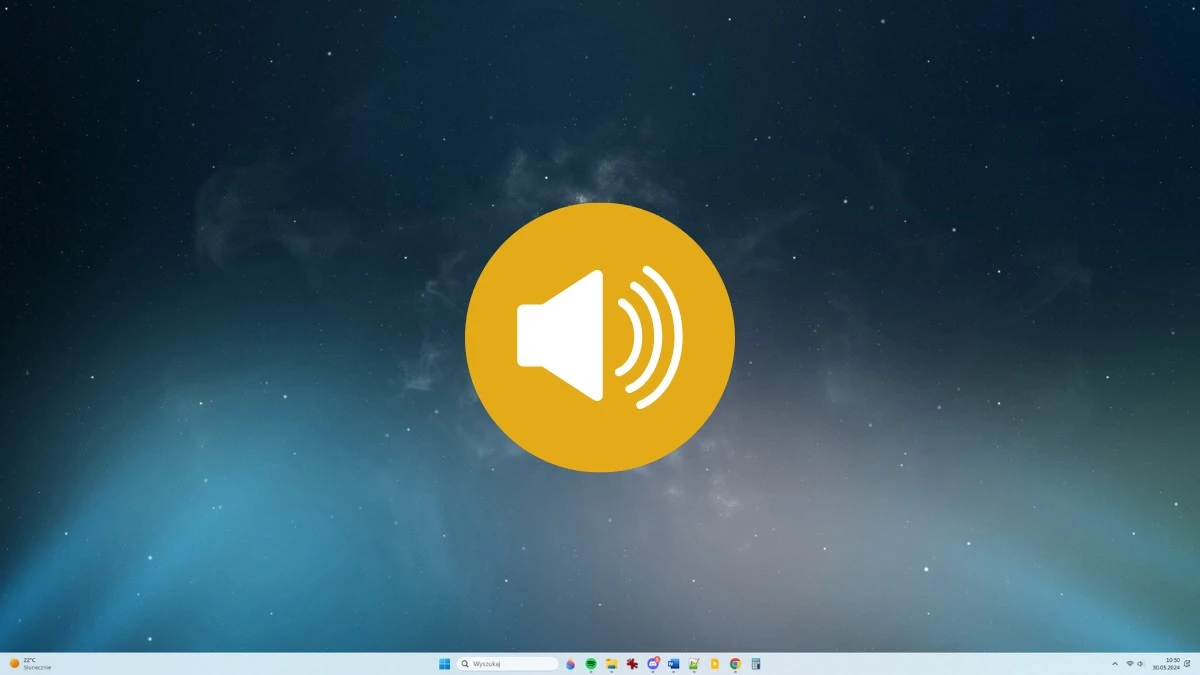Open the Calculator app
Viewport: 1200px width, 675px height.
[x=756, y=663]
